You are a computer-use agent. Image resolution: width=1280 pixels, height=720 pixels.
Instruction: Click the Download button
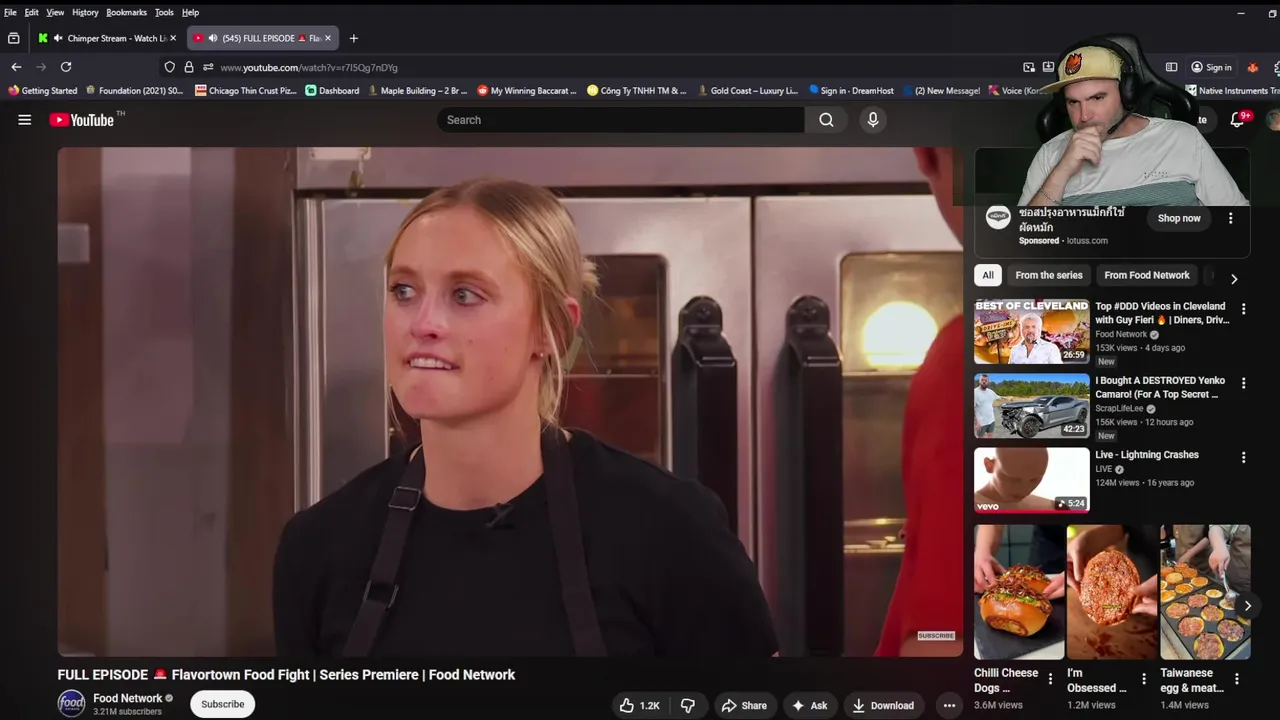coord(882,705)
